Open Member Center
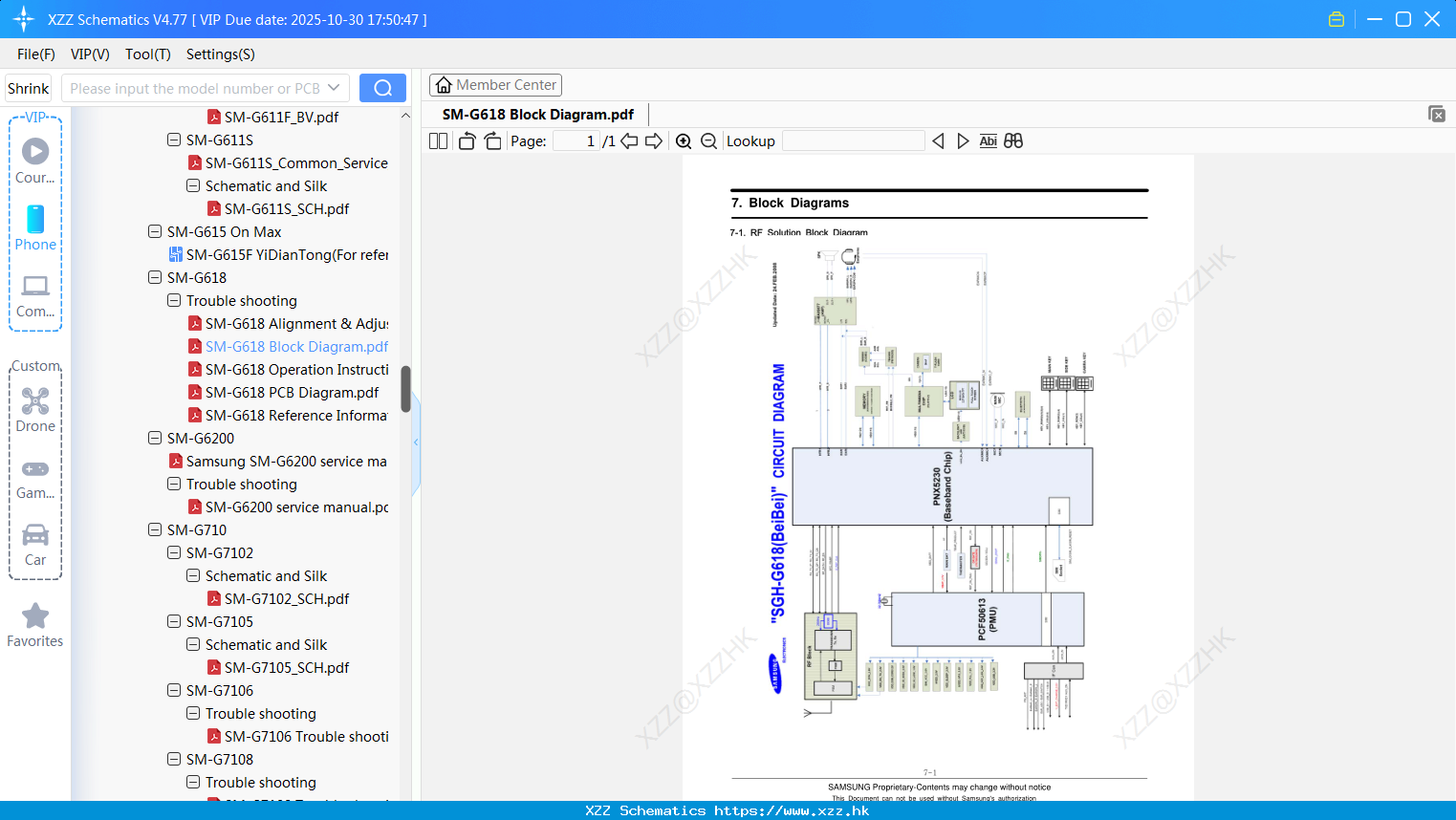Viewport: 1456px width, 820px height. pos(495,85)
